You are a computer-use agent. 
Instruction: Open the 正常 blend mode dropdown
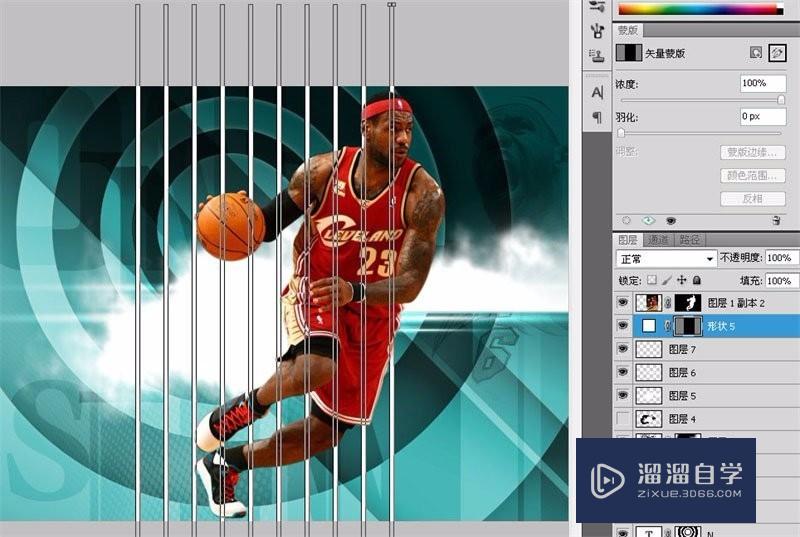pos(666,259)
